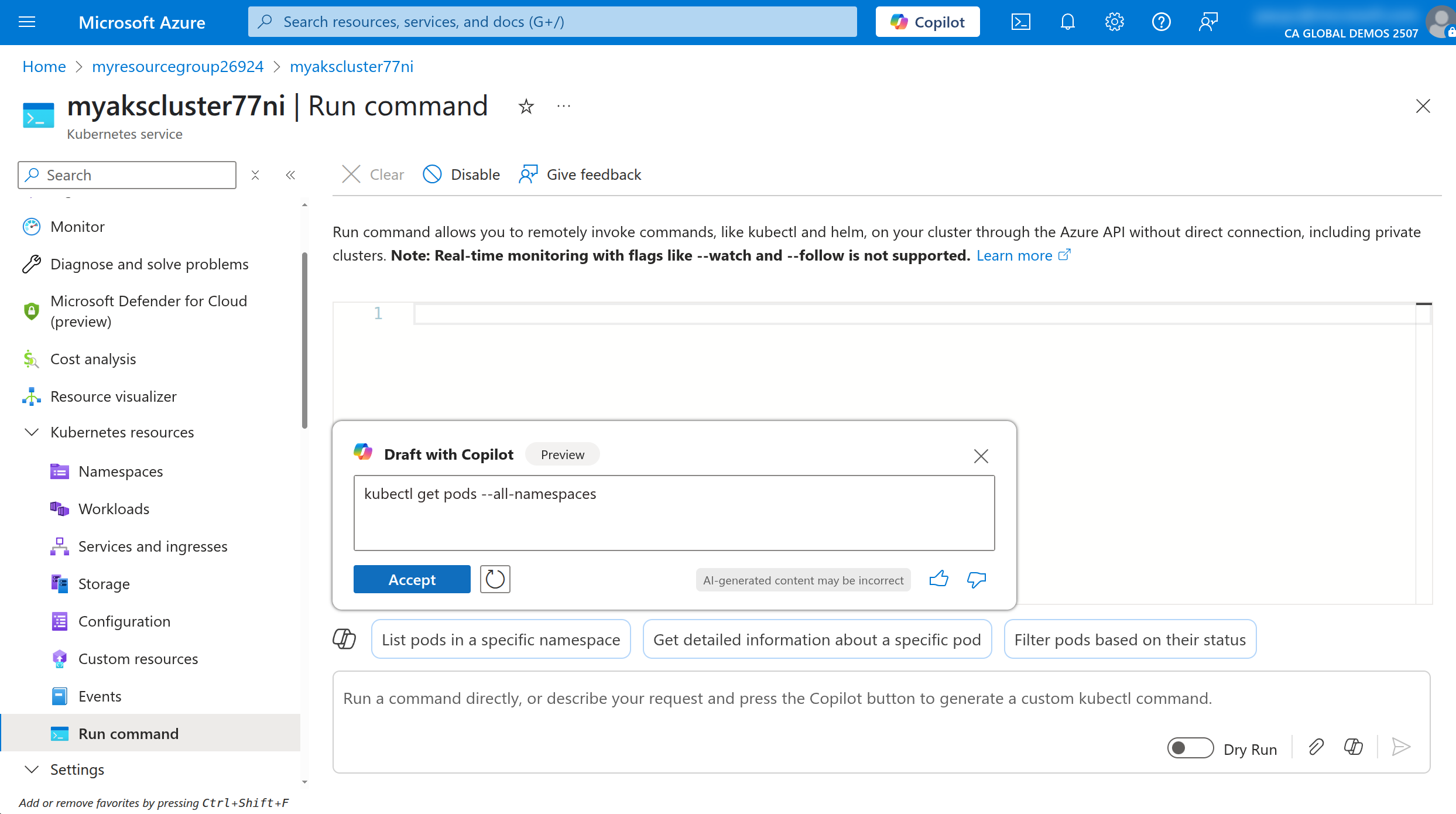Open portal settings gear

1114,22
